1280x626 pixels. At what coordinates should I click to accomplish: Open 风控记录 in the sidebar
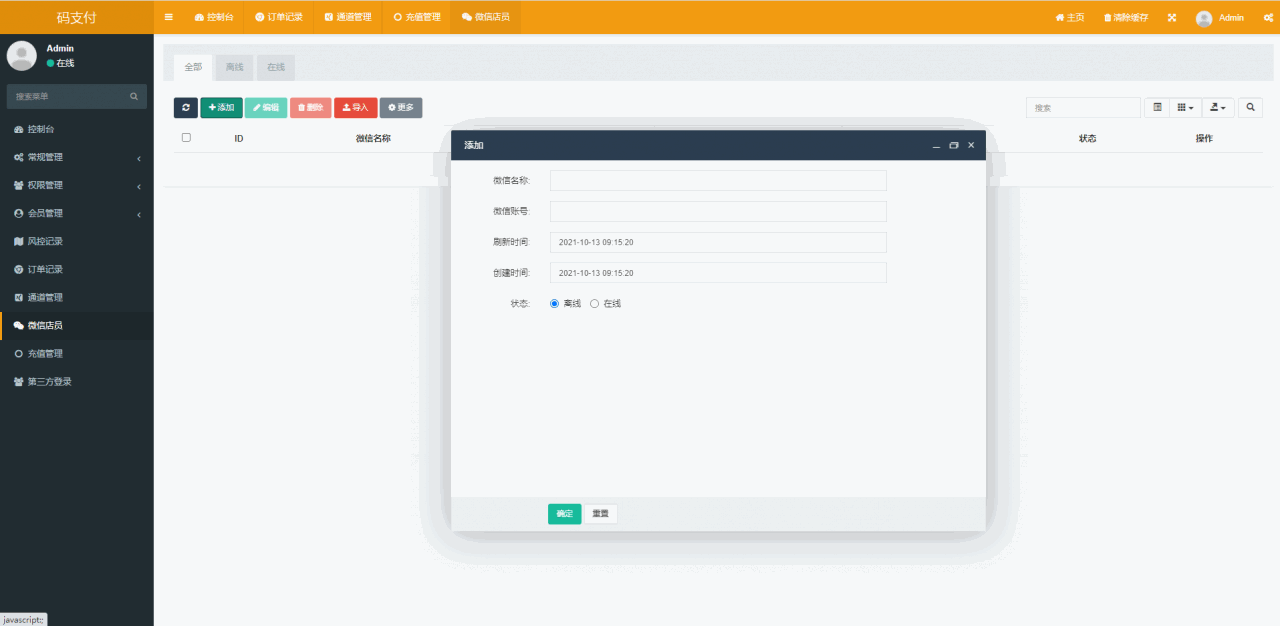point(45,241)
